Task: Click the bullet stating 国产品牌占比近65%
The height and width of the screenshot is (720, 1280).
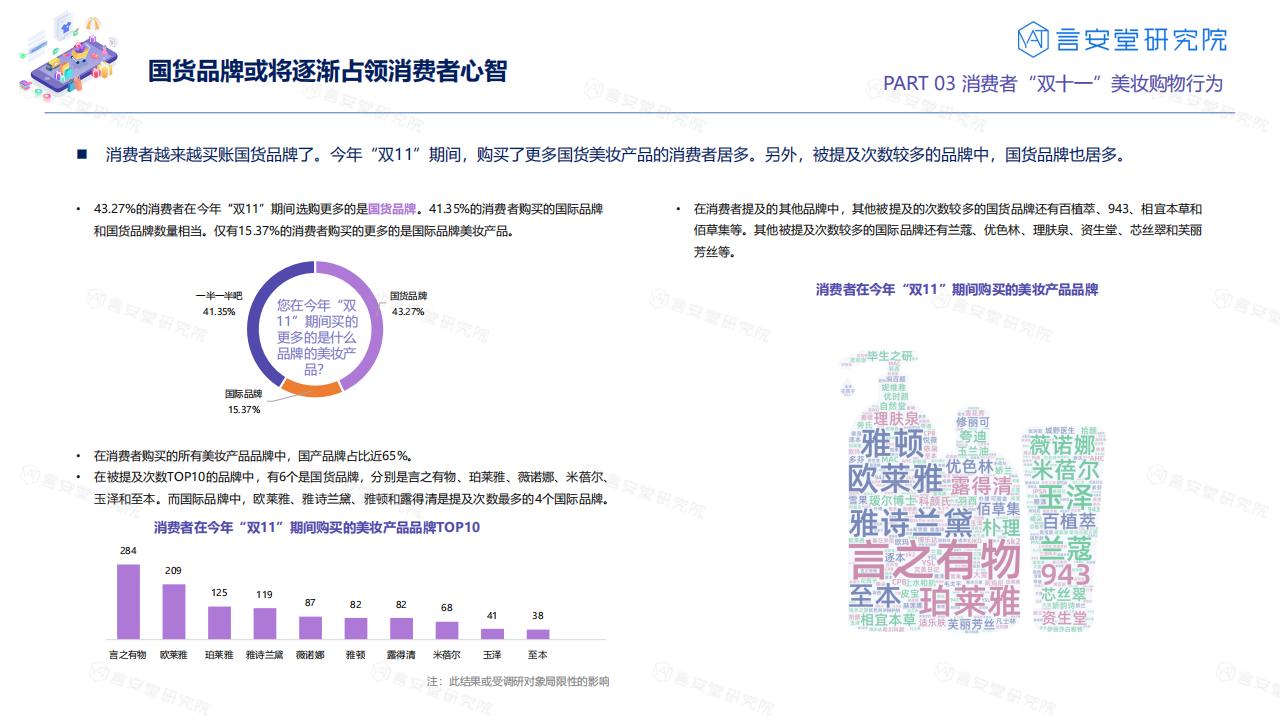Action: click(x=253, y=455)
